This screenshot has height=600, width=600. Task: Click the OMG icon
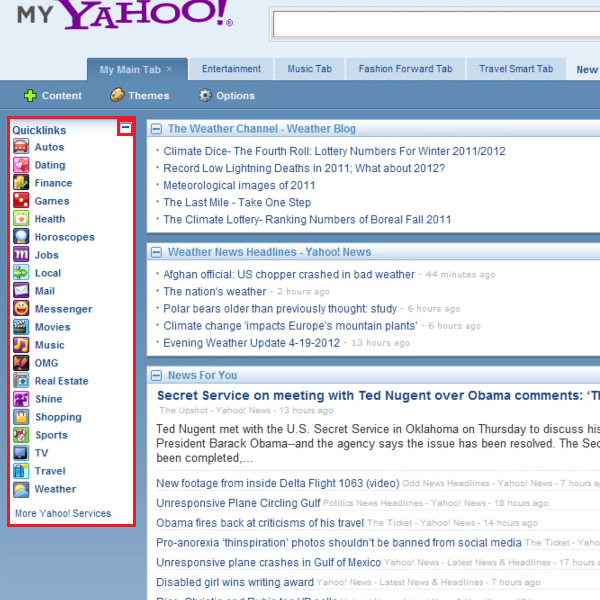(21, 362)
